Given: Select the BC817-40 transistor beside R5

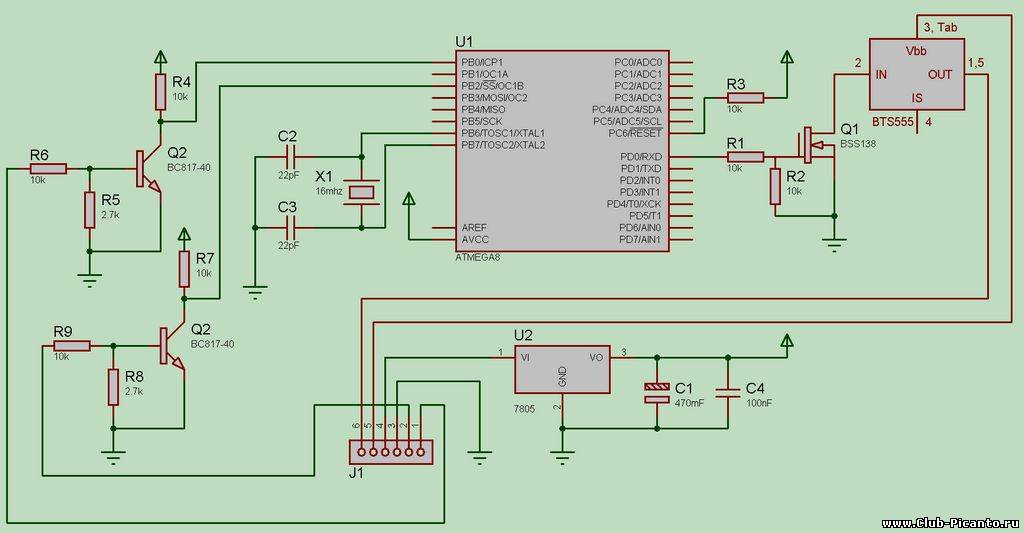Looking at the screenshot, I should [148, 170].
